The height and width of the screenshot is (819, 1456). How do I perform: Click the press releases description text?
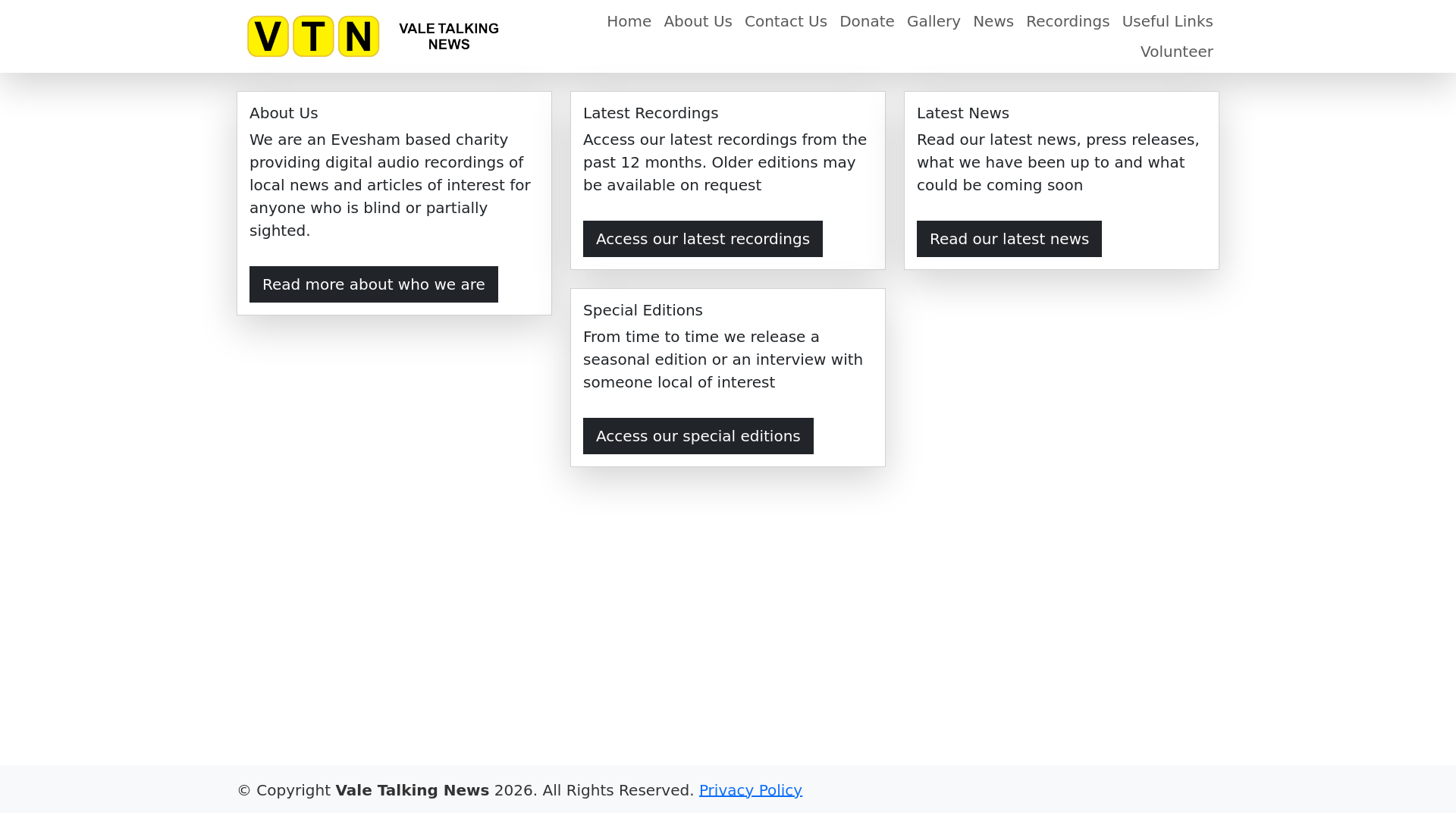[1058, 162]
